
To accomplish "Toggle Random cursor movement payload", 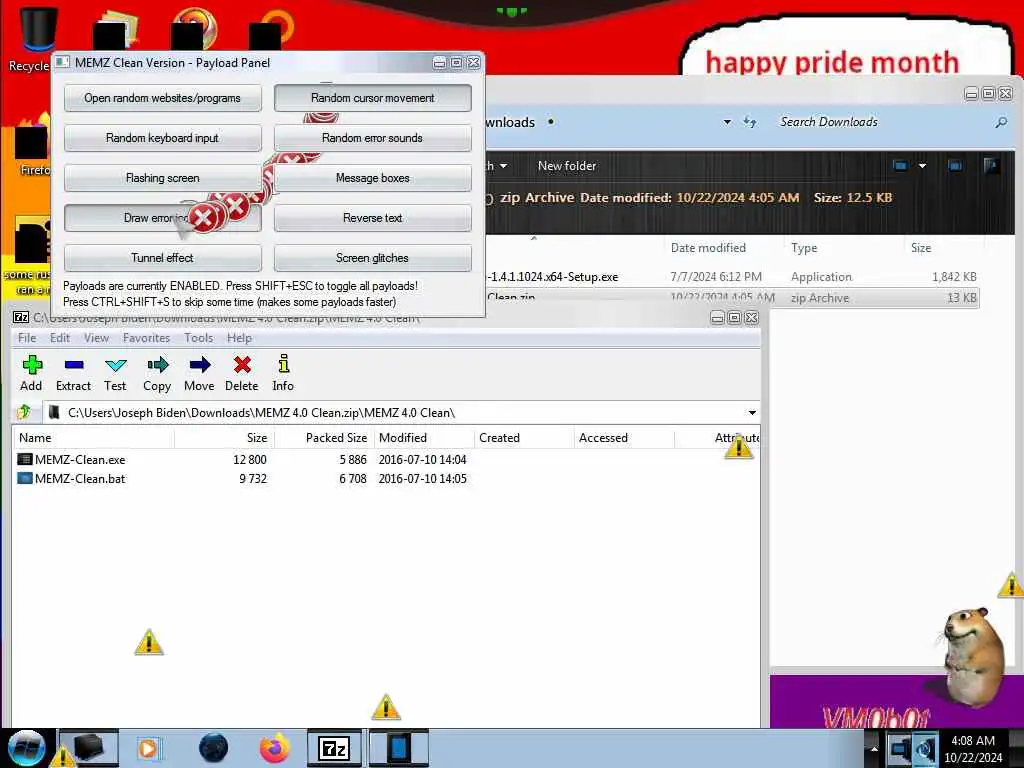I will [x=372, y=98].
